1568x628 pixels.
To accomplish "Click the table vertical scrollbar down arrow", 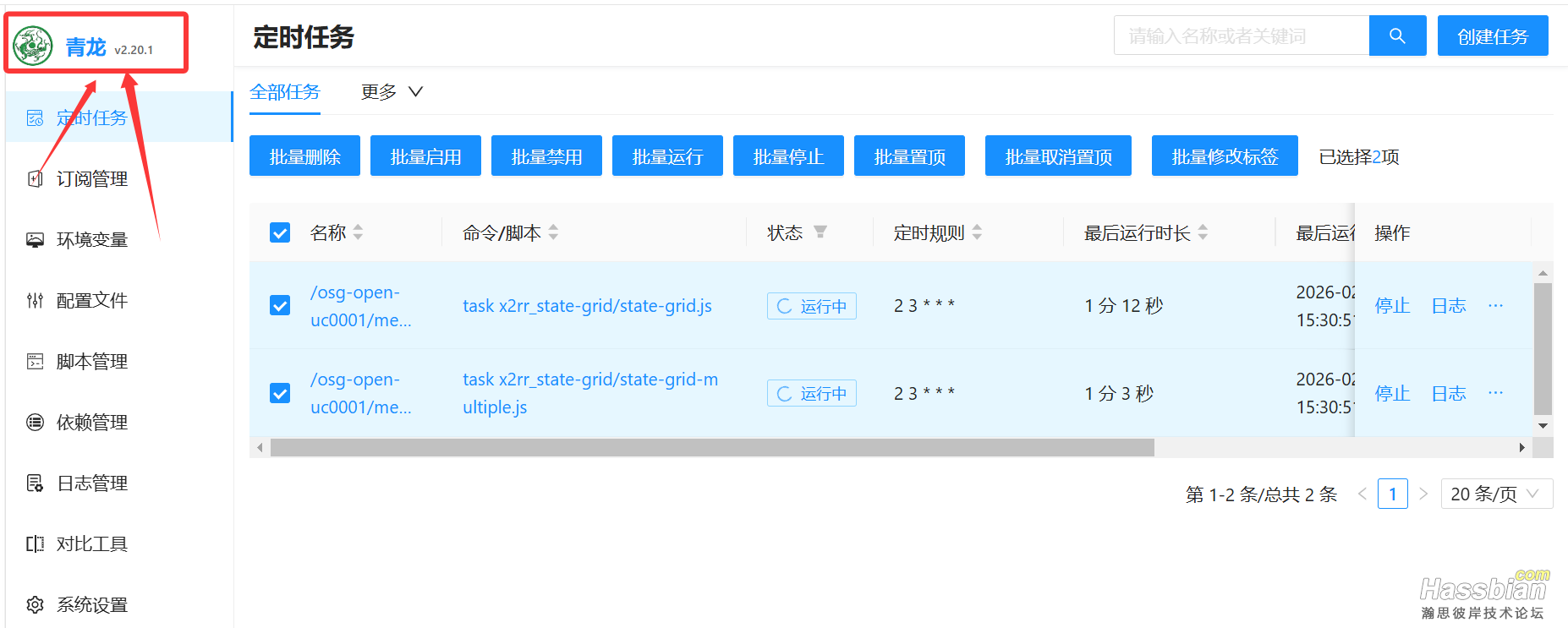I will coord(1543,426).
